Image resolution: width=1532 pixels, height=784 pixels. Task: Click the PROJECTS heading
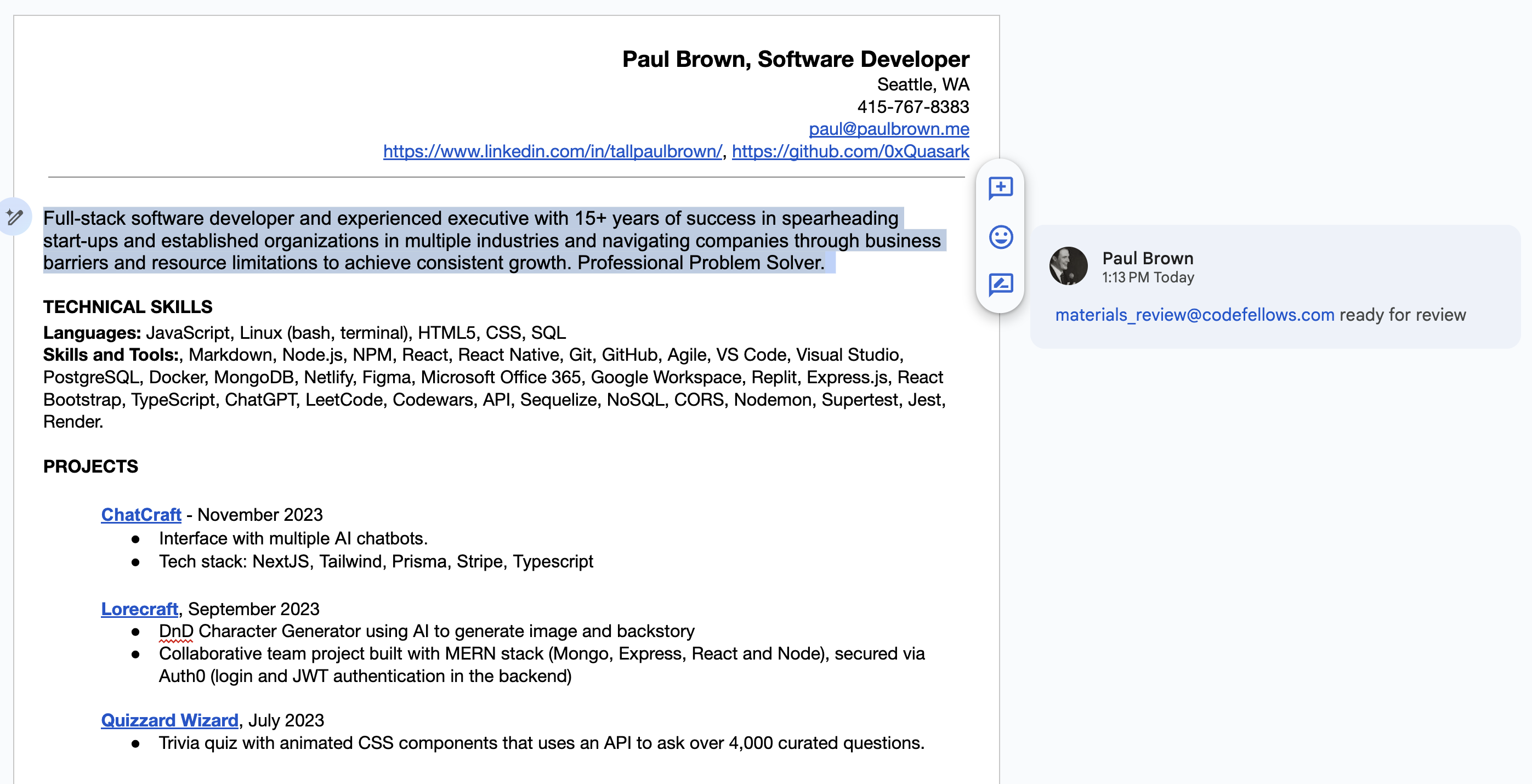pos(90,467)
